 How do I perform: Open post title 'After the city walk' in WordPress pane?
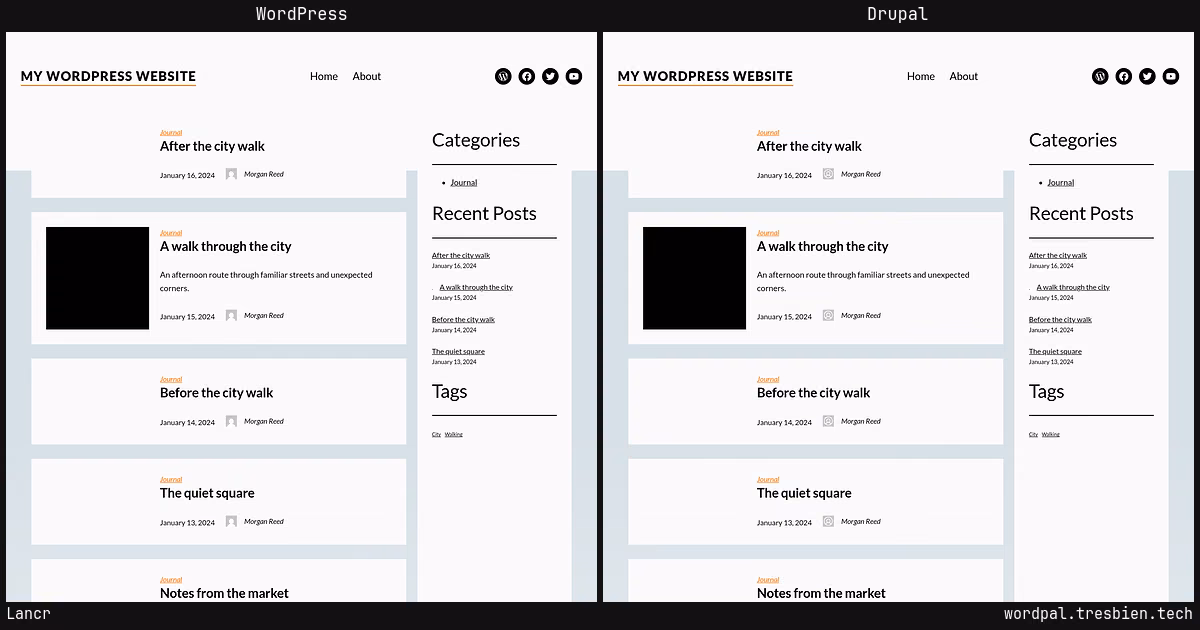(212, 146)
